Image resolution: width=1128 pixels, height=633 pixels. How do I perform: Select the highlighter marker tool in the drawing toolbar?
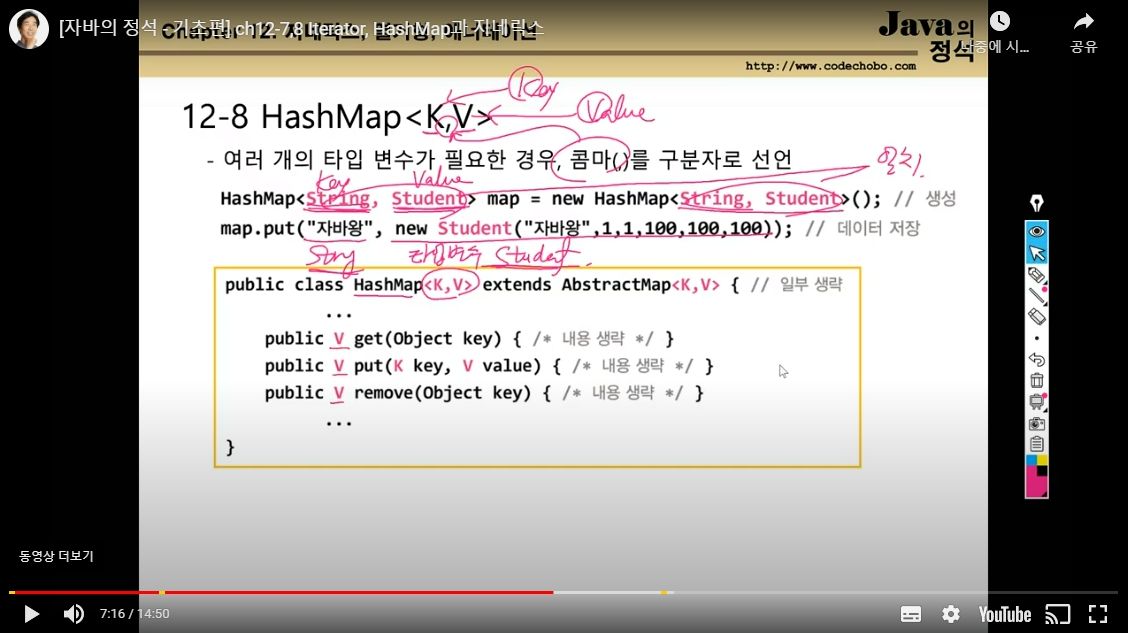[x=1037, y=274]
